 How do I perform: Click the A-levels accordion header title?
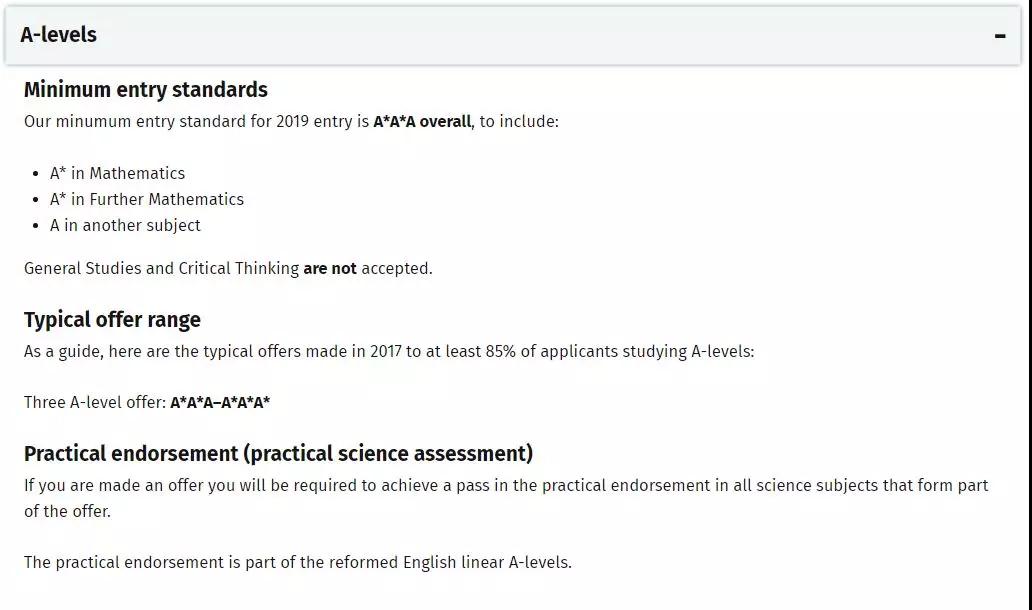pyautogui.click(x=59, y=34)
